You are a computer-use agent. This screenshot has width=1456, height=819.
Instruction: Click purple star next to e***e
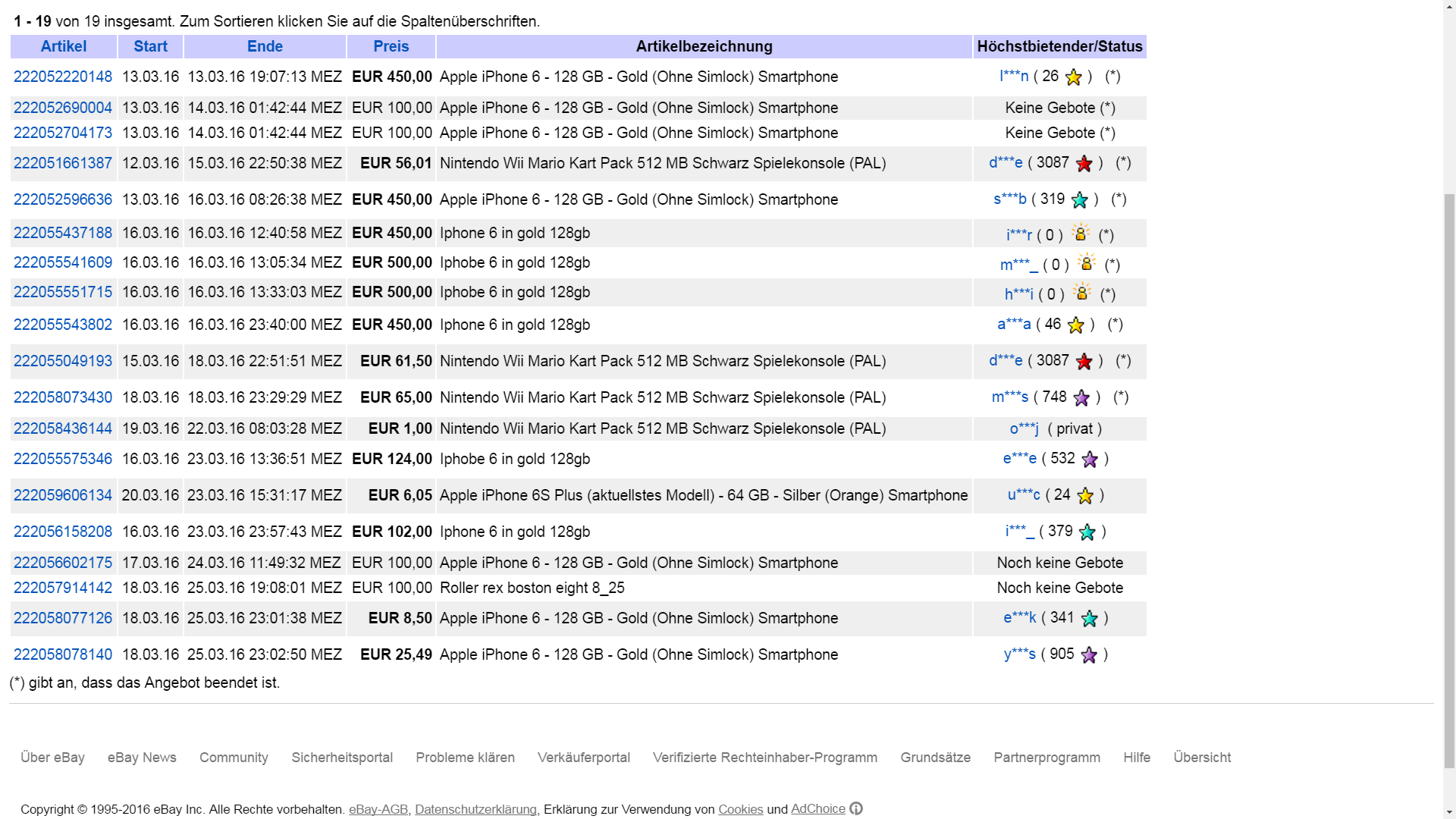[x=1090, y=460]
